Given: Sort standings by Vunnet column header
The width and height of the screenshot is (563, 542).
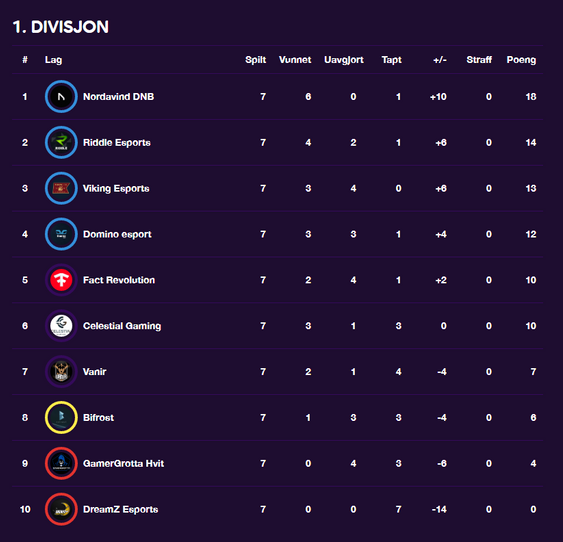Looking at the screenshot, I should tap(295, 60).
